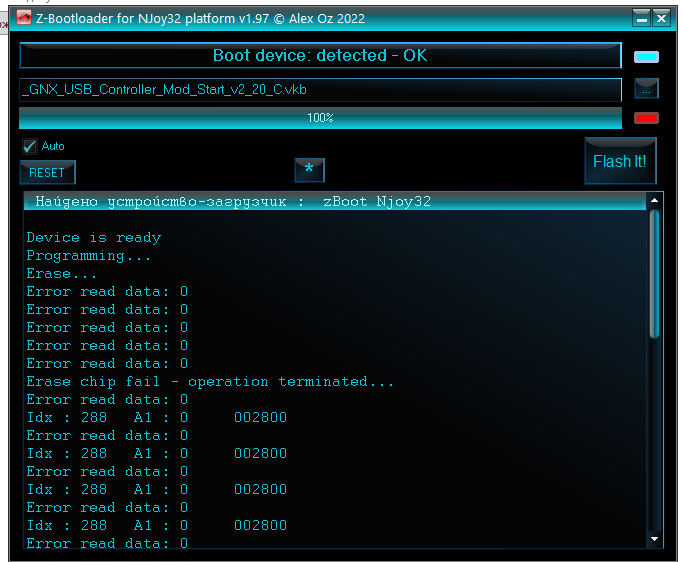The width and height of the screenshot is (682, 562).
Task: Toggle the Auto checkbox
Action: (x=30, y=146)
